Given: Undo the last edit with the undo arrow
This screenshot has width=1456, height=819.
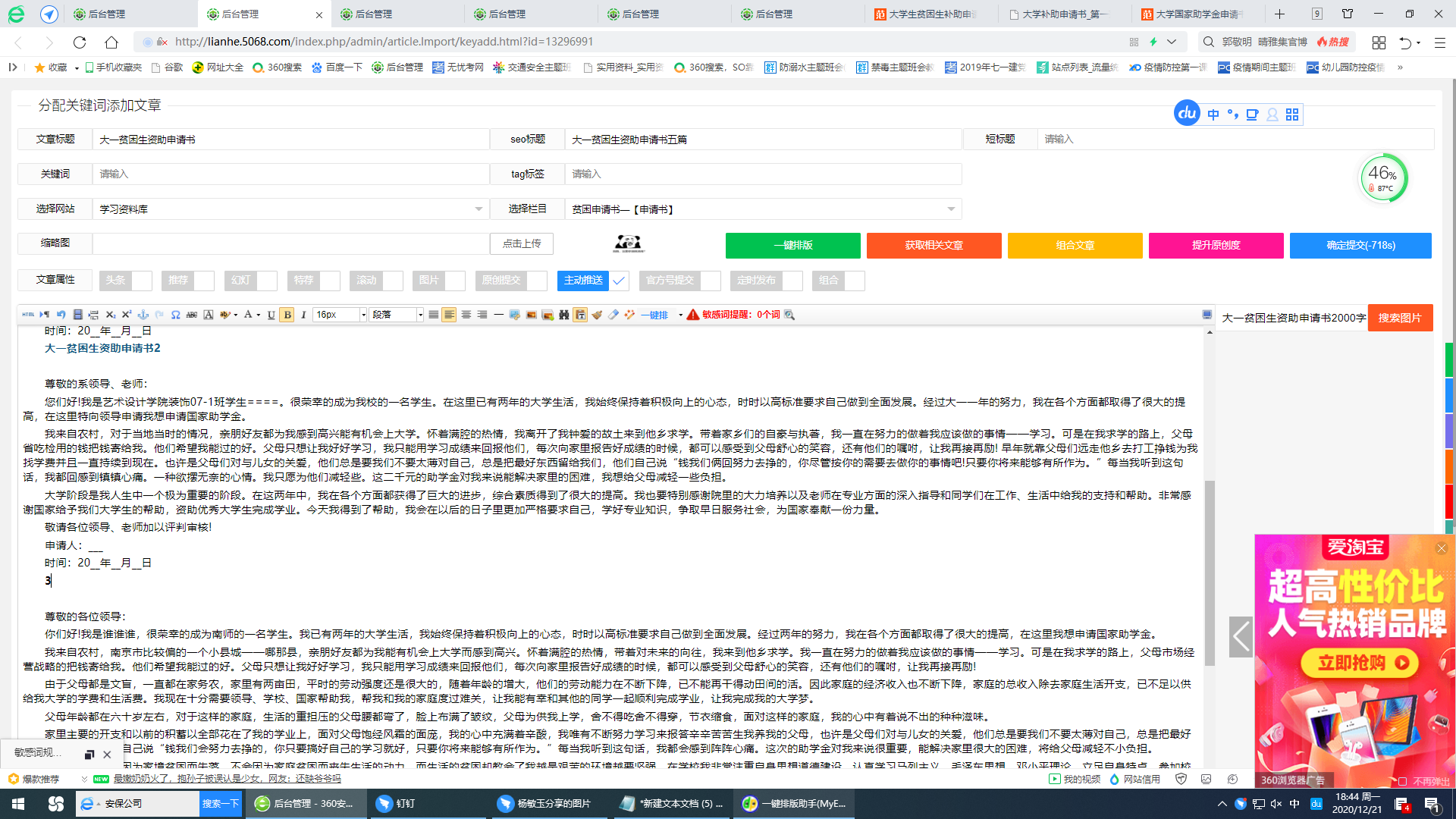Looking at the screenshot, I should [x=61, y=314].
